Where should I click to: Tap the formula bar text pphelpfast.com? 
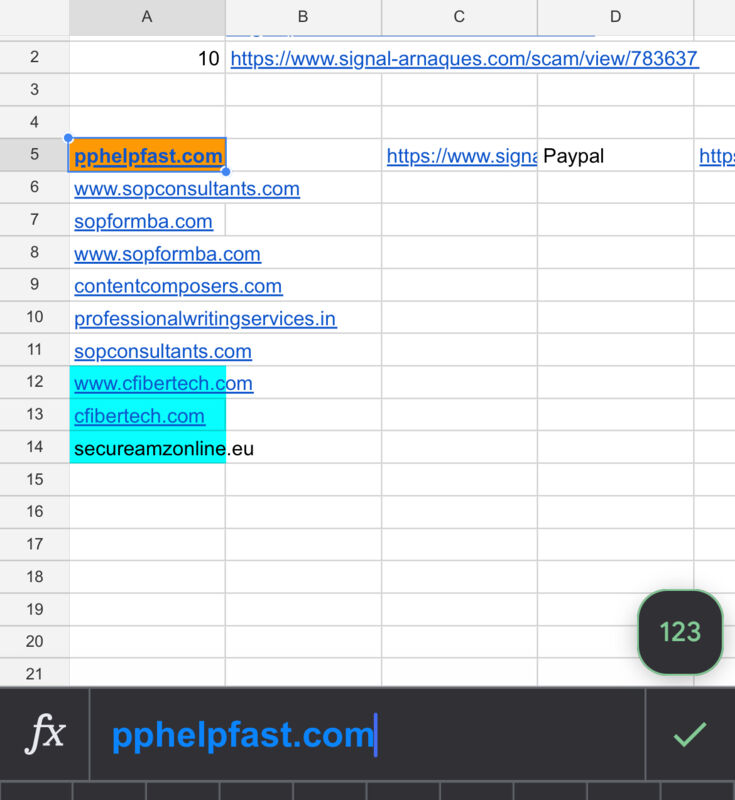point(243,735)
